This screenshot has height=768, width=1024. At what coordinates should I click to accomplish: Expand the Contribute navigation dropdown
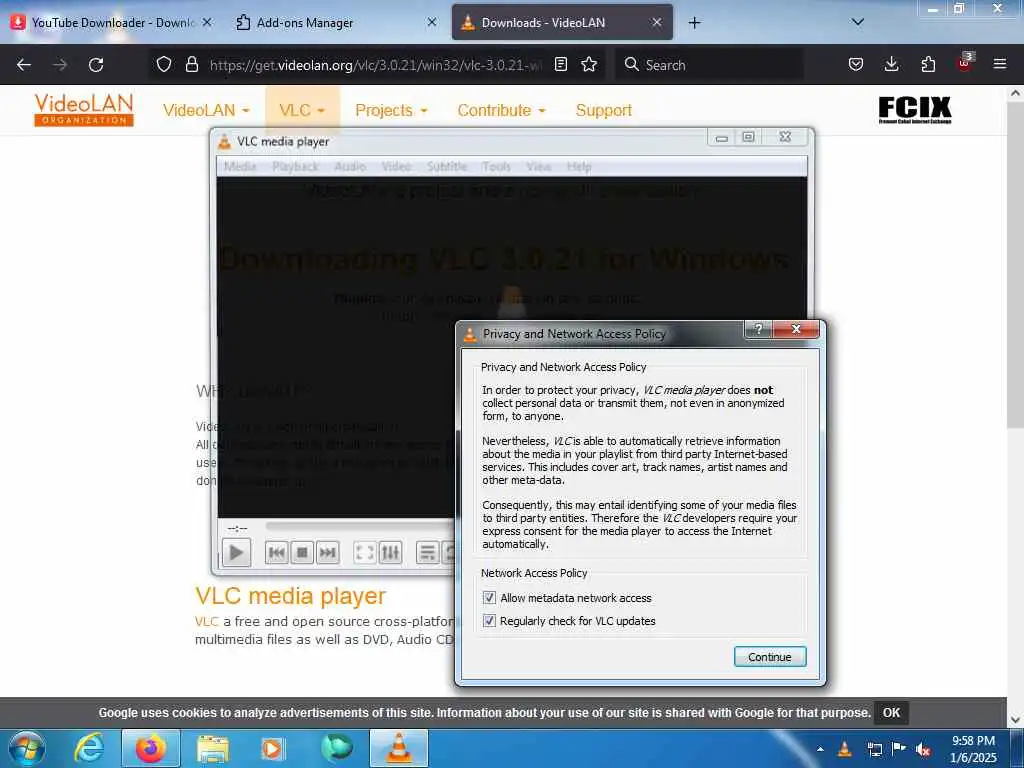(x=501, y=110)
